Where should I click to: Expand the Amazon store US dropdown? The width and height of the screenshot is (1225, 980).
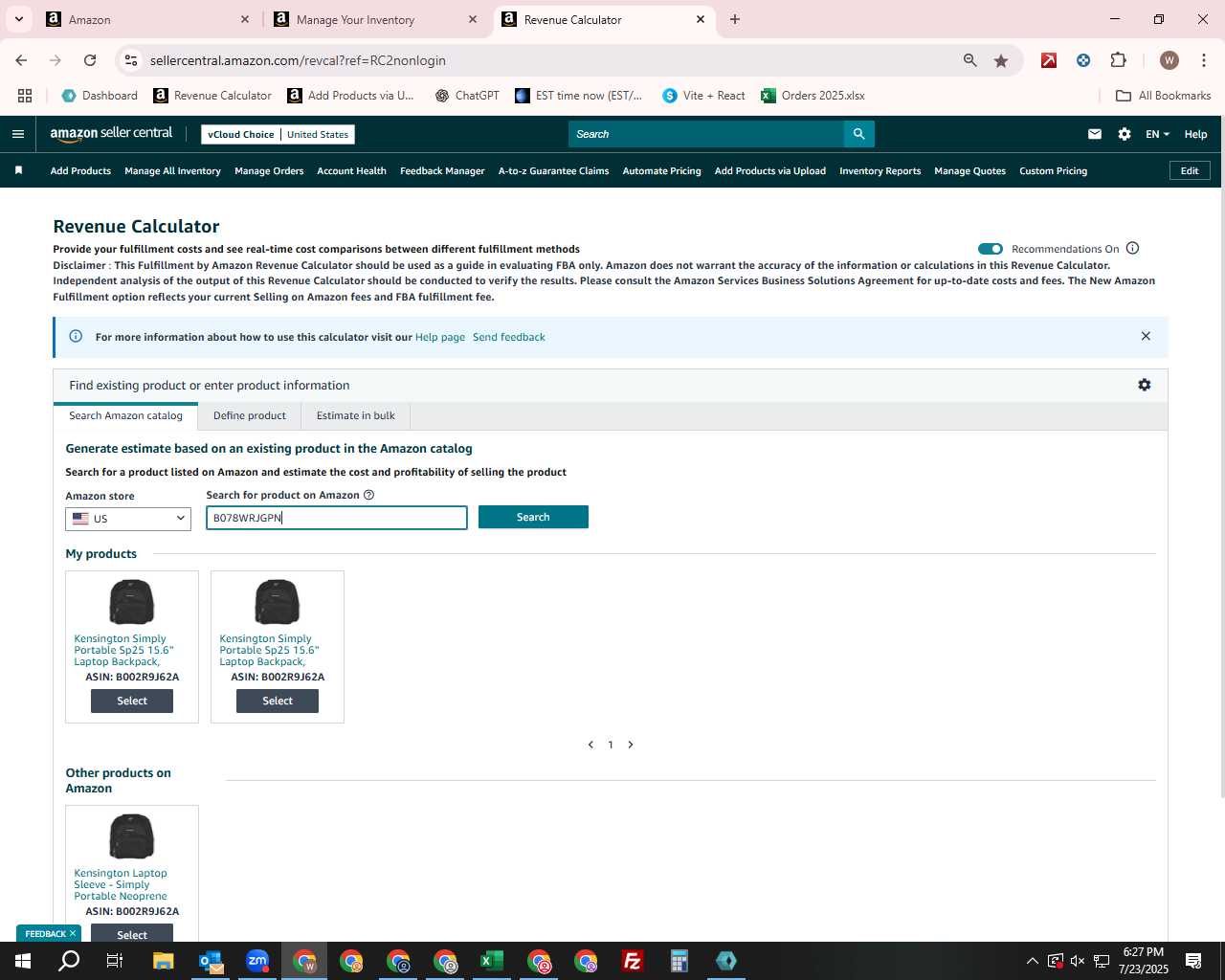tap(128, 519)
